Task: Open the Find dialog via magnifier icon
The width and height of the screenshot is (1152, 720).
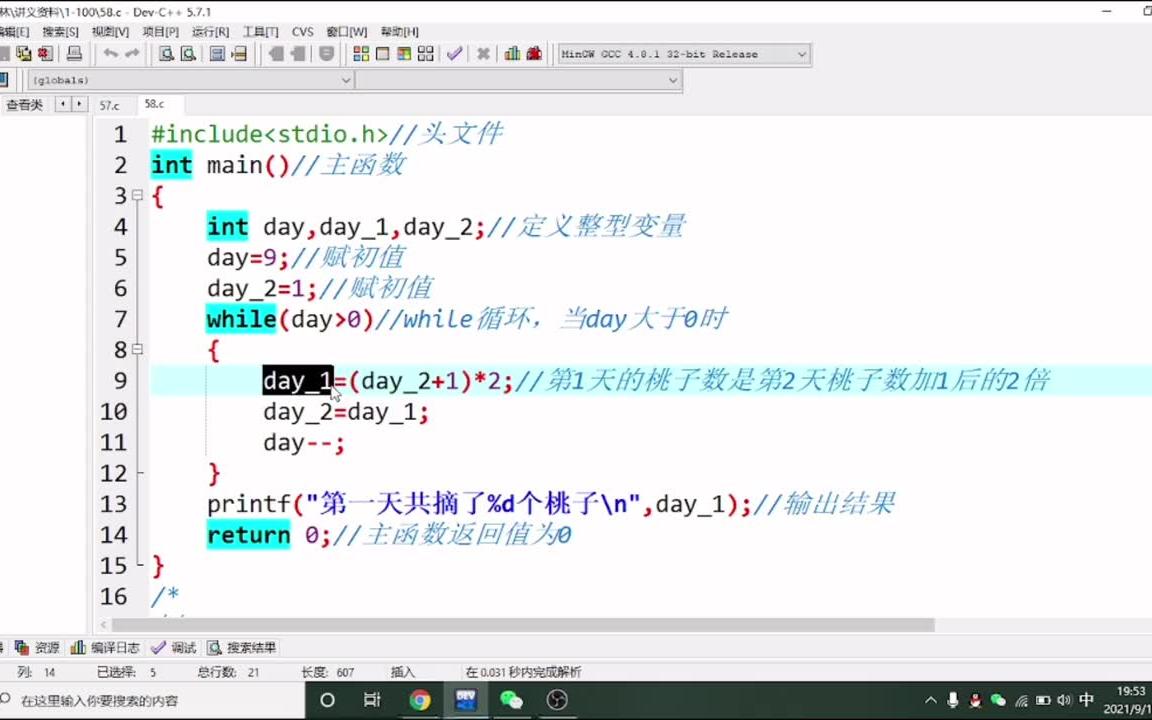Action: click(x=168, y=55)
